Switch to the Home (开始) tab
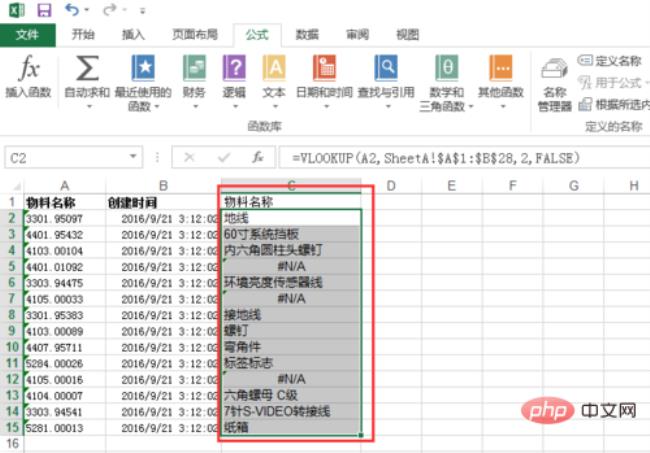This screenshot has height=453, width=650. (83, 34)
